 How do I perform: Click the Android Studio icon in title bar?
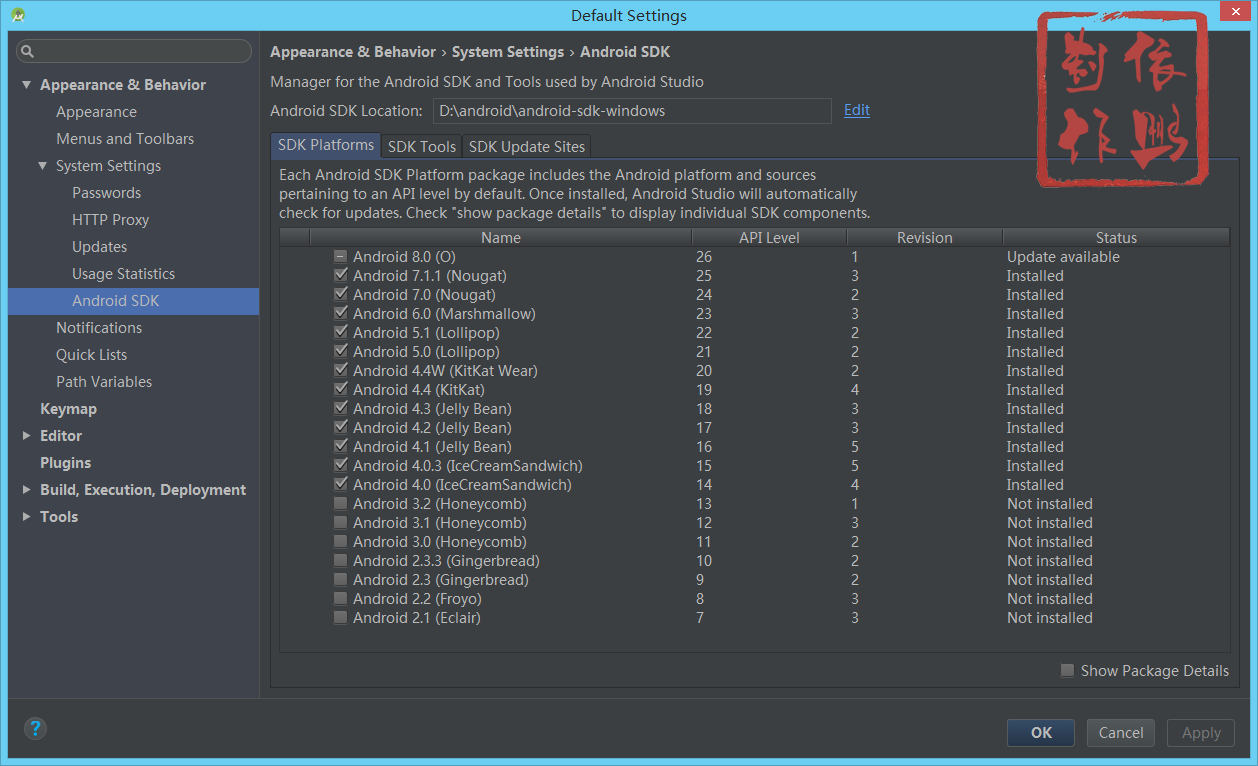click(x=18, y=15)
